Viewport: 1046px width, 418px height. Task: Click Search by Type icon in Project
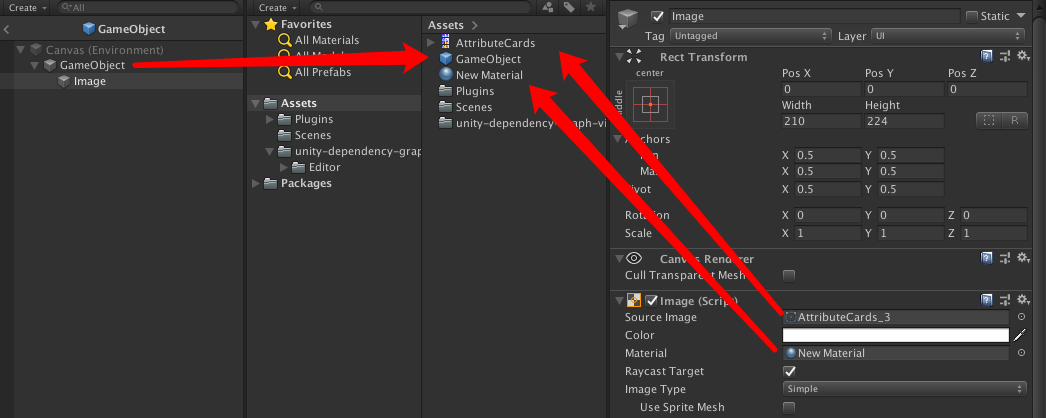pos(548,7)
